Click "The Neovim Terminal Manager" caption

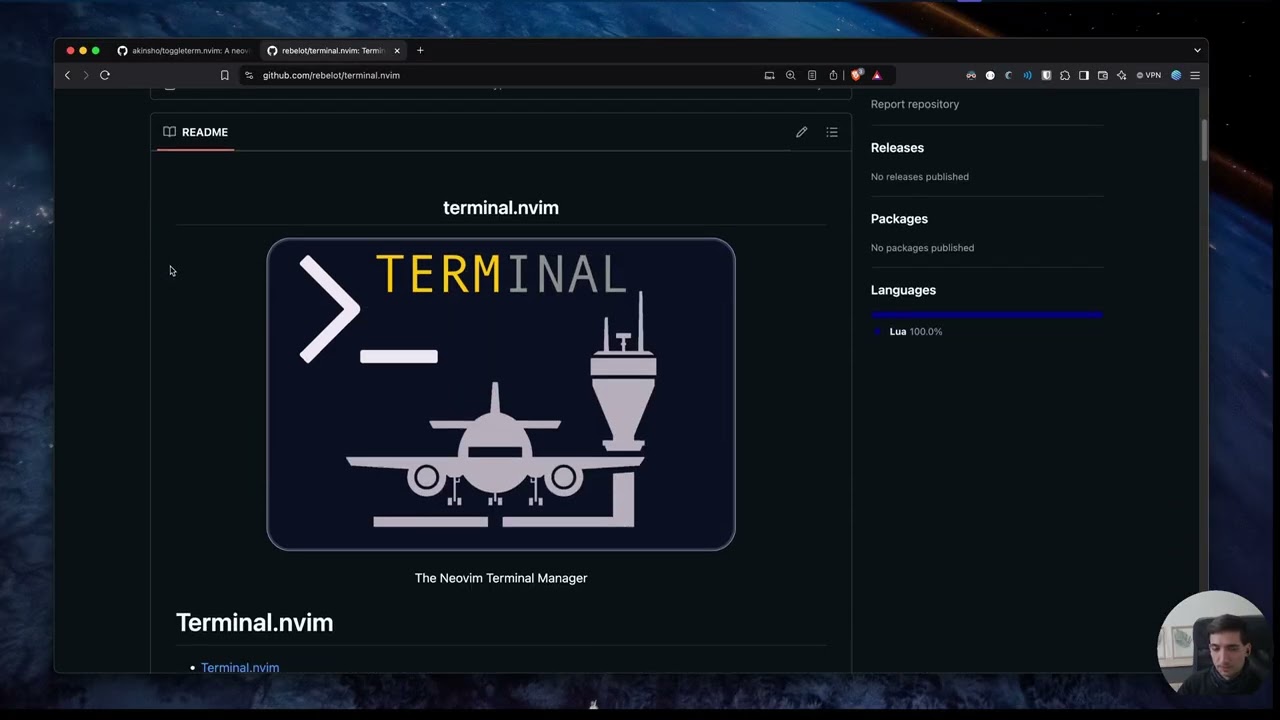pos(501,578)
